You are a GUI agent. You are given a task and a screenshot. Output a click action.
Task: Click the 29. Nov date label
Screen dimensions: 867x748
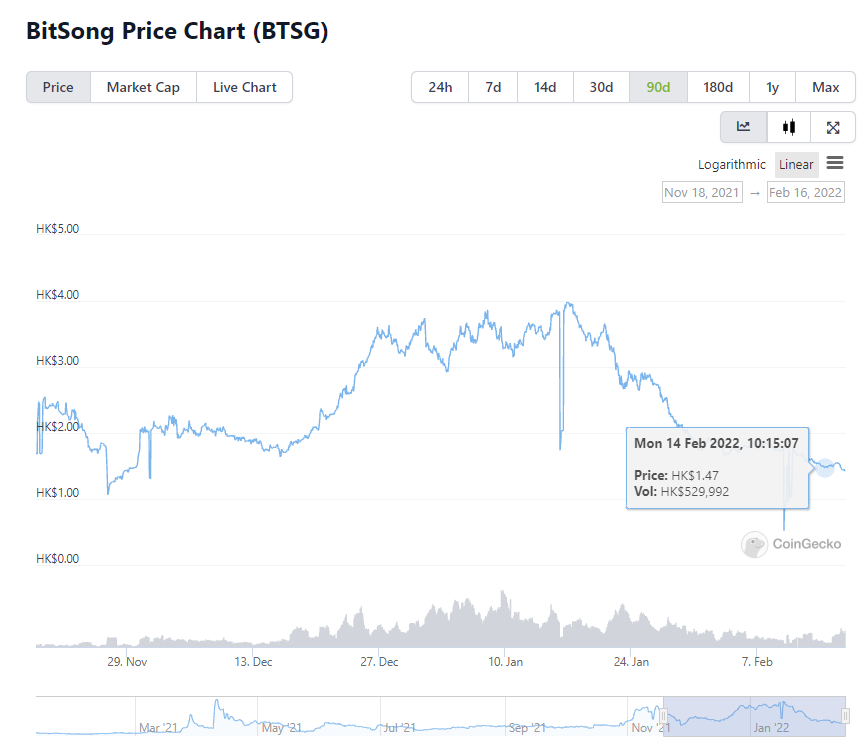(x=127, y=662)
